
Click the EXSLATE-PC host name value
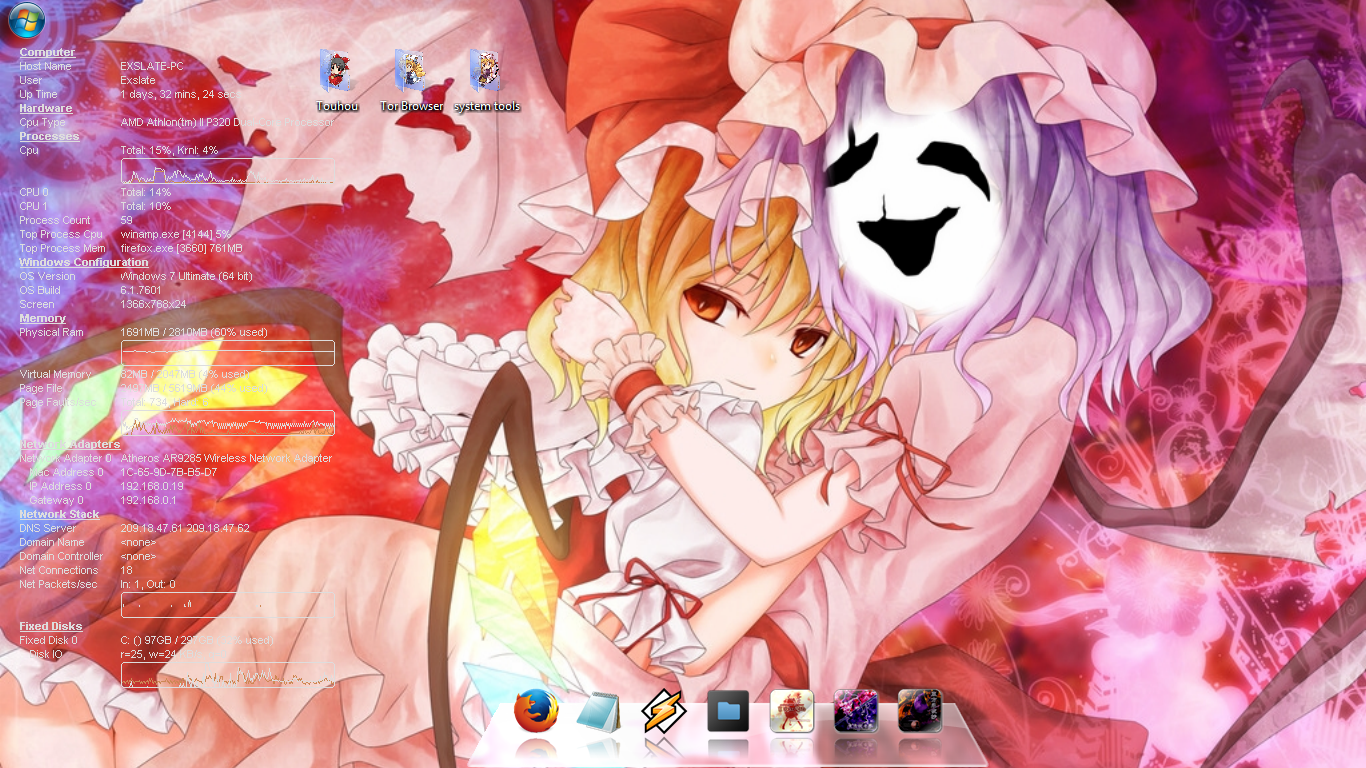pyautogui.click(x=152, y=66)
